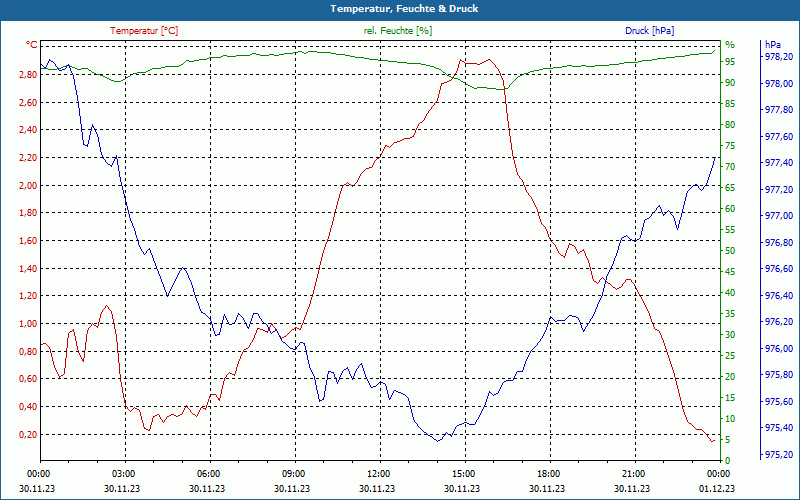Click the 03:00 time axis label
The height and width of the screenshot is (500, 800).
125,473
